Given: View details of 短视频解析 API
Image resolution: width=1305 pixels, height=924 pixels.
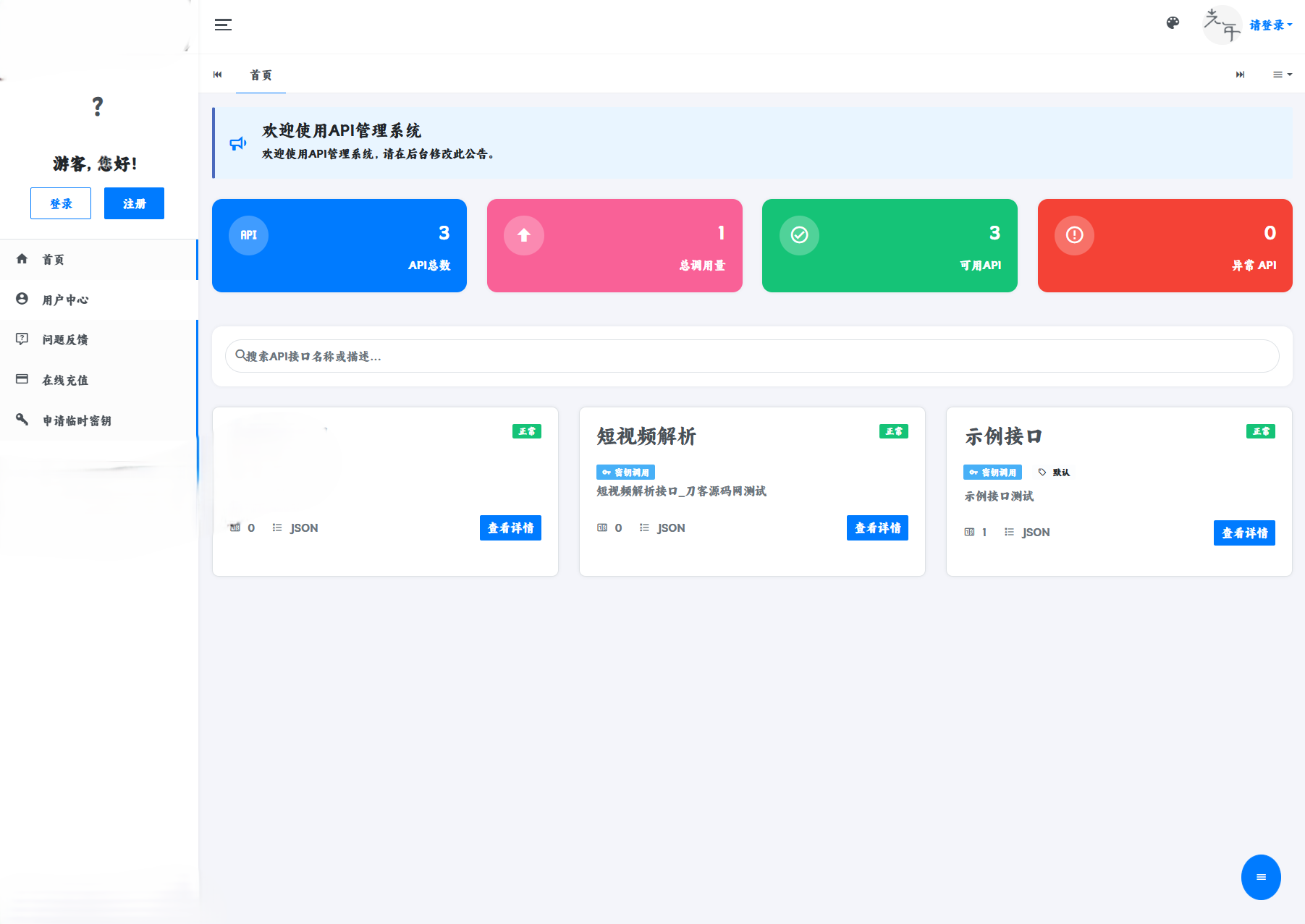Looking at the screenshot, I should (877, 528).
